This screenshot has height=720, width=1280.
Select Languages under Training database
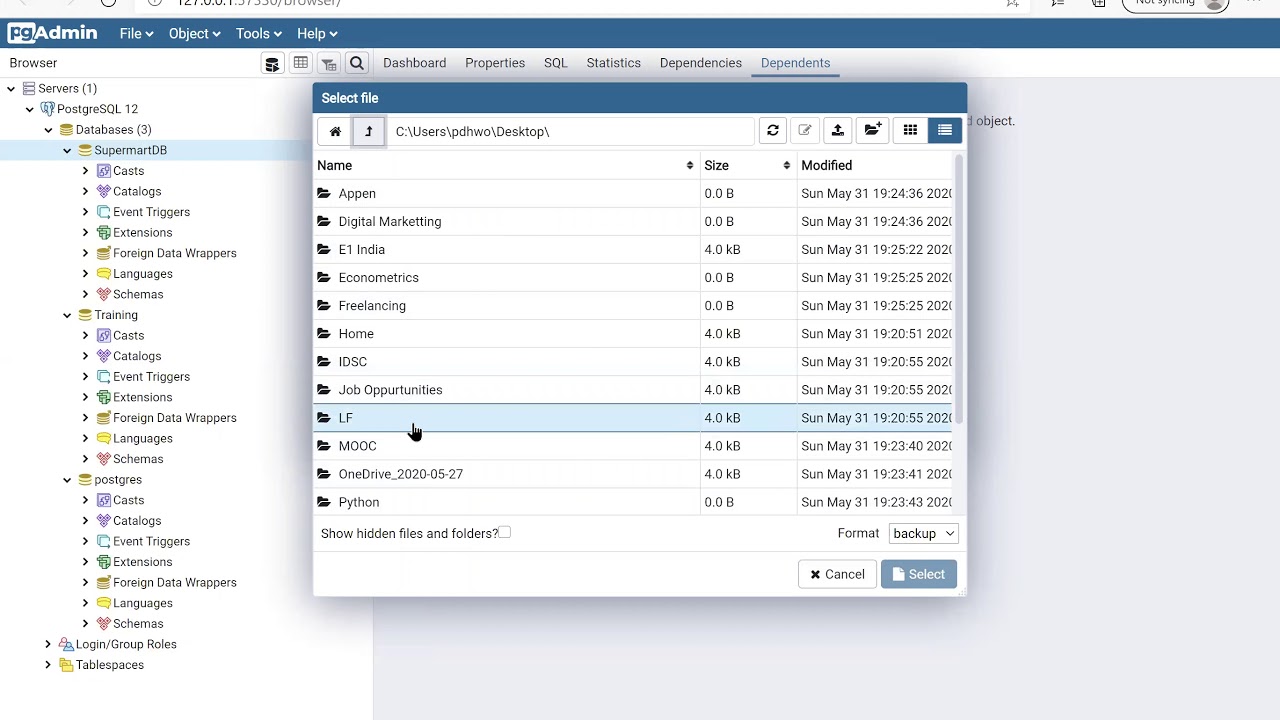pyautogui.click(x=142, y=438)
